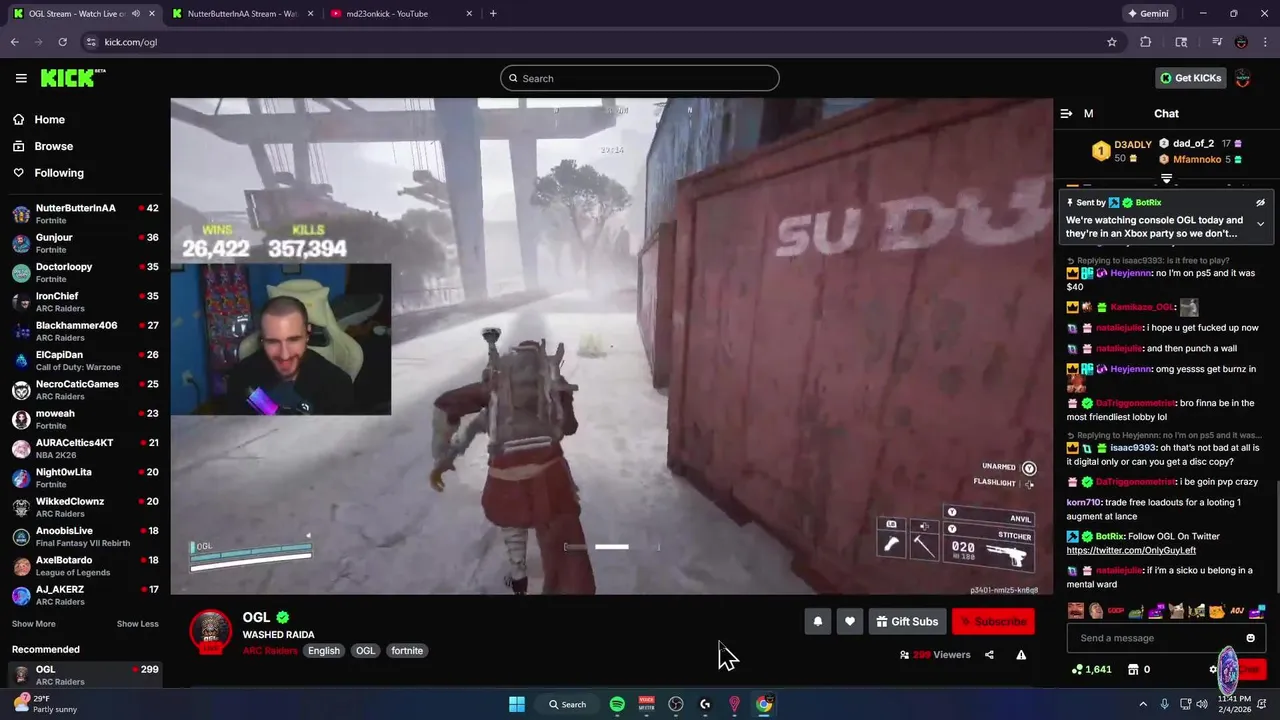Viewport: 1280px width, 720px height.
Task: Open the ElCapiDan Warzone channel
Action: click(85, 360)
